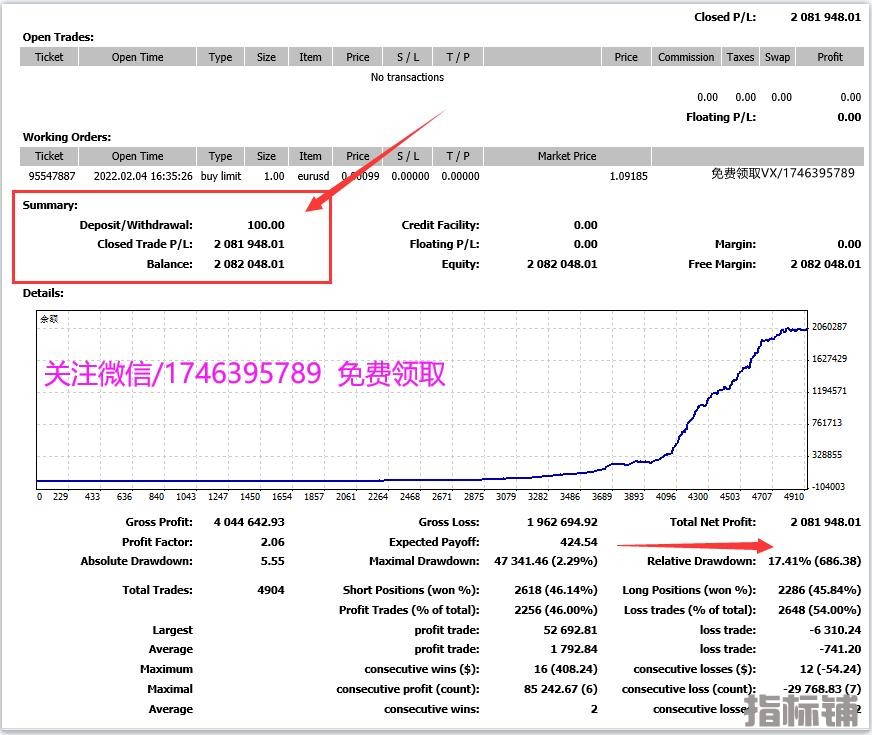This screenshot has width=872, height=735.
Task: Click the Commission column header
Action: pos(686,57)
